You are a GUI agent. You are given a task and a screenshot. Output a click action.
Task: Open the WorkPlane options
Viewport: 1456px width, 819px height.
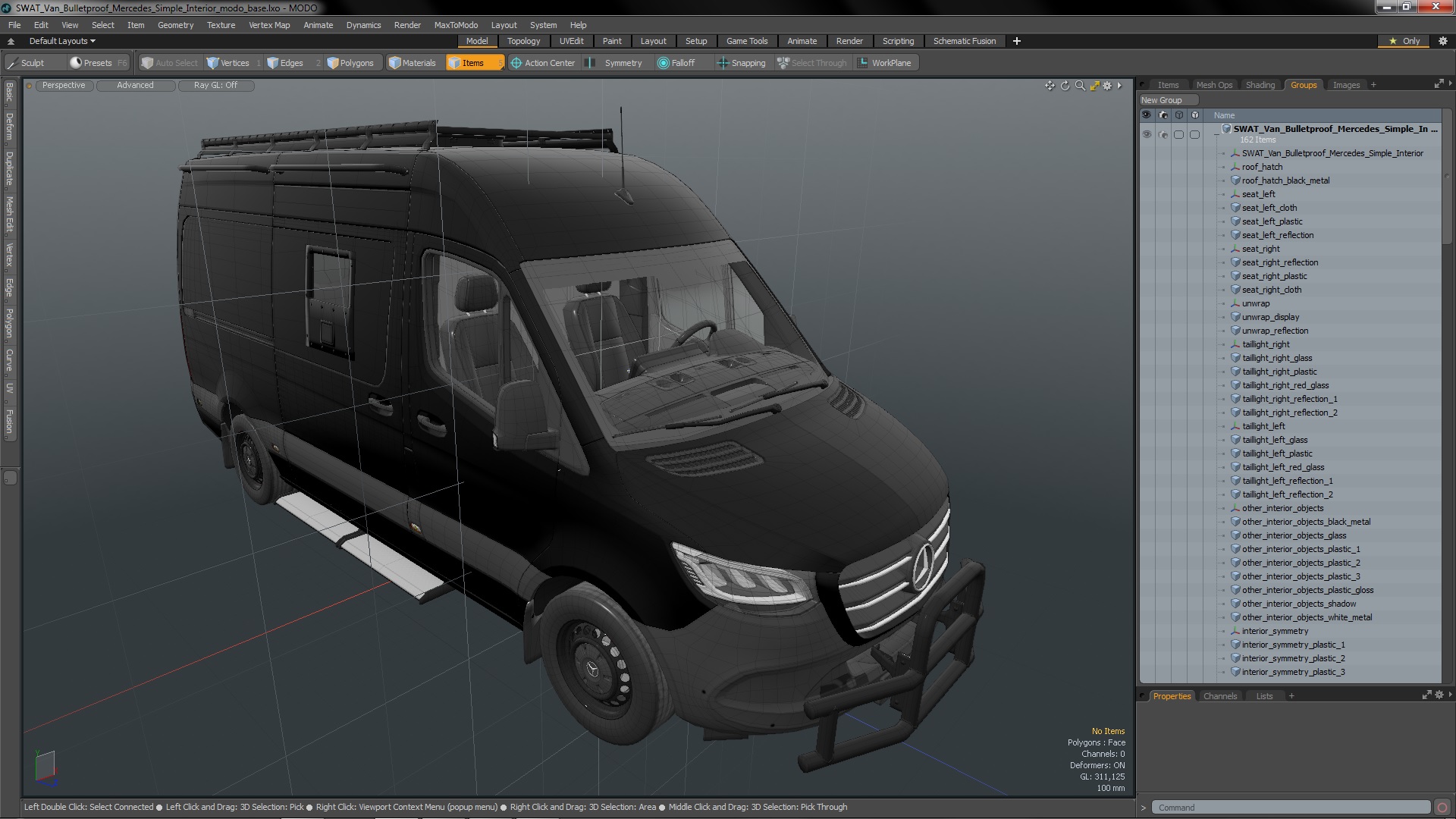(885, 63)
